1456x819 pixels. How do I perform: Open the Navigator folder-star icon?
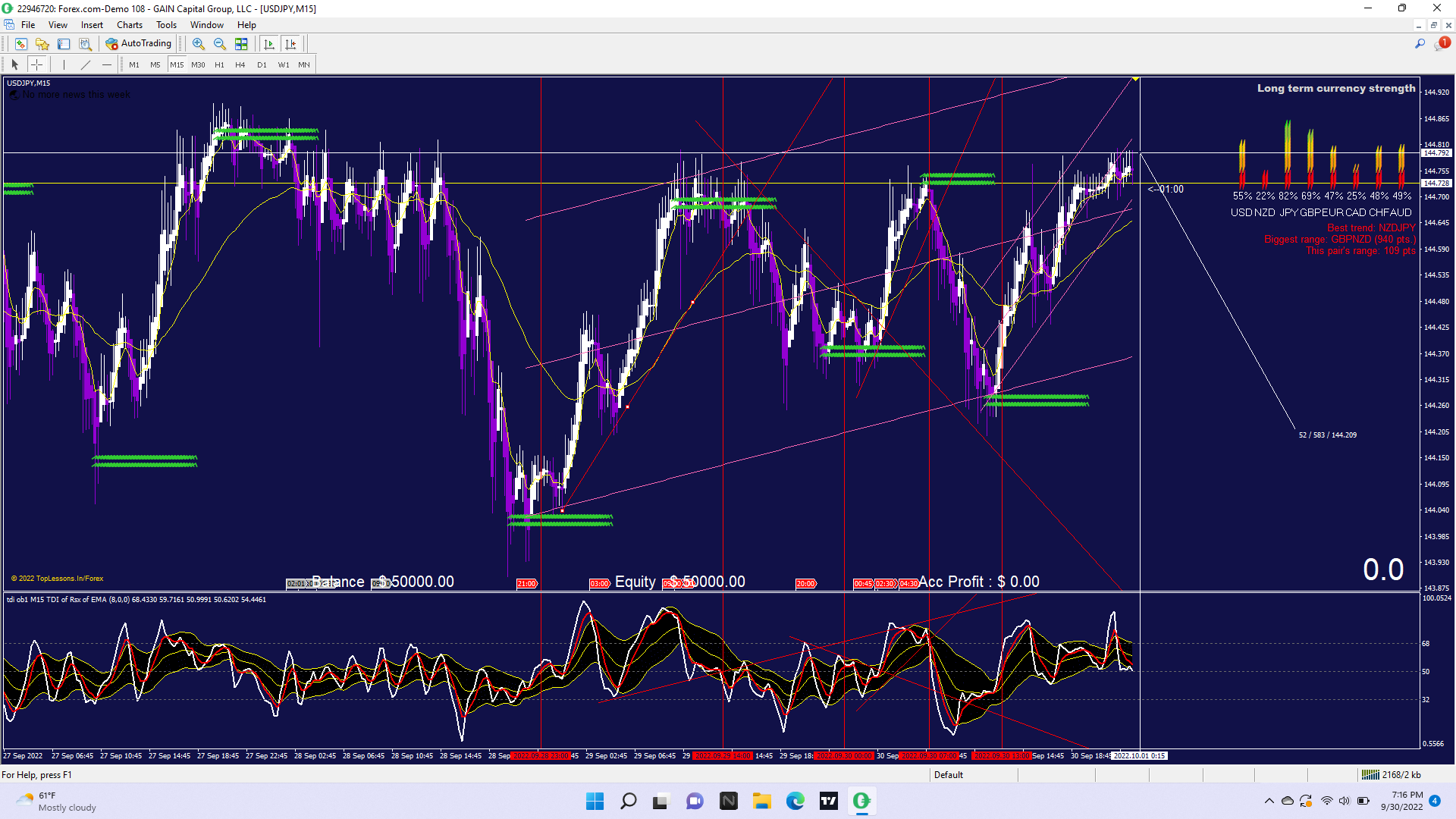pos(42,44)
